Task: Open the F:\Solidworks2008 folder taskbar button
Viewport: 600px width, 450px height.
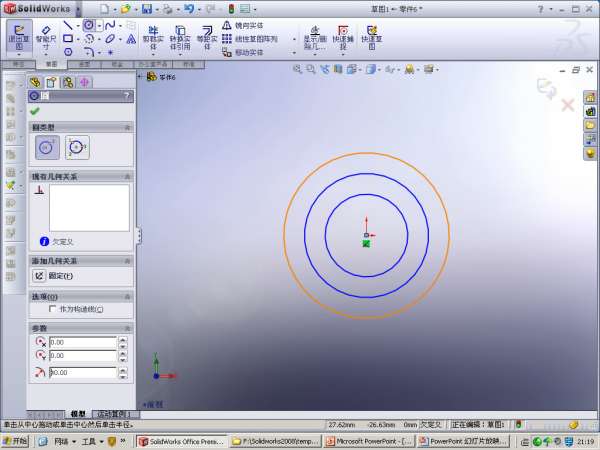Action: coord(275,441)
